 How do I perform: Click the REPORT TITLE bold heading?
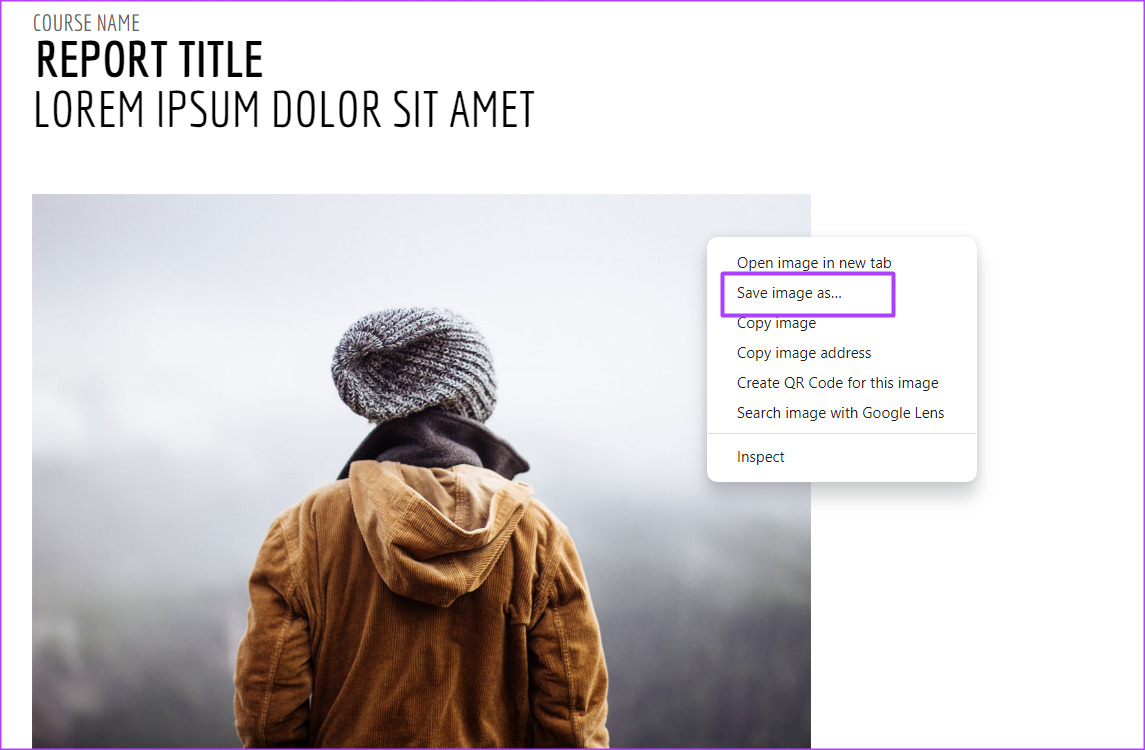(x=149, y=60)
